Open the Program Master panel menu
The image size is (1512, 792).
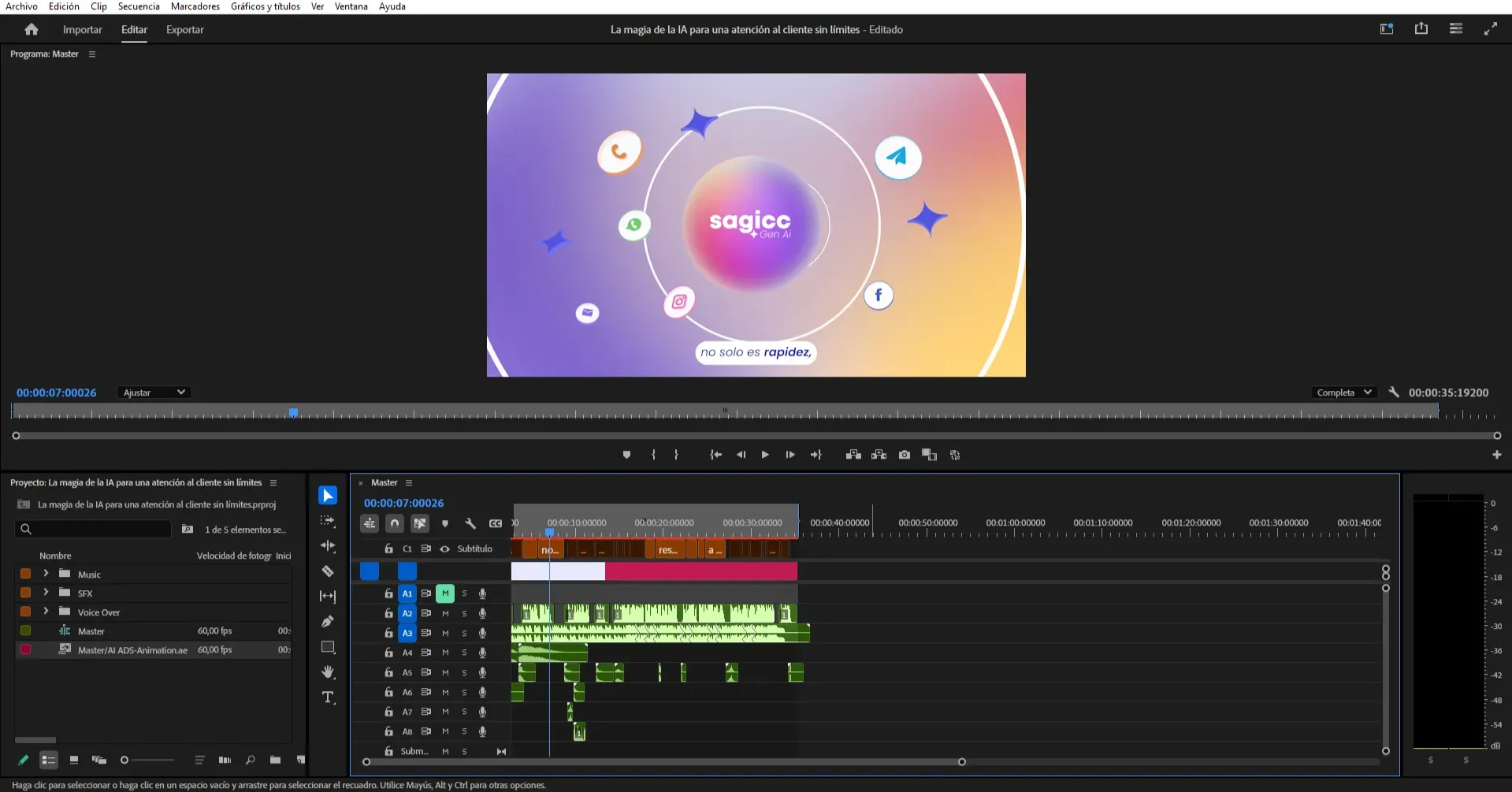92,54
